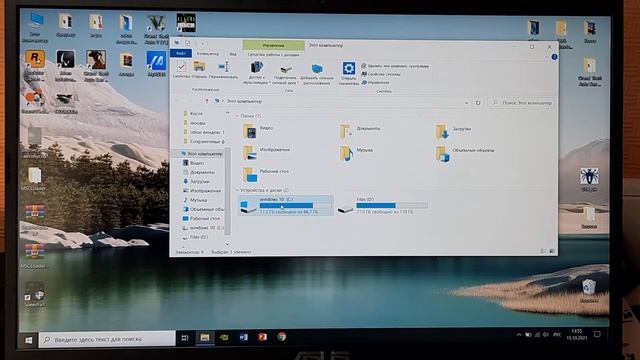
Task: Click the navigation pane scroll-down arrow
Action: (228, 244)
